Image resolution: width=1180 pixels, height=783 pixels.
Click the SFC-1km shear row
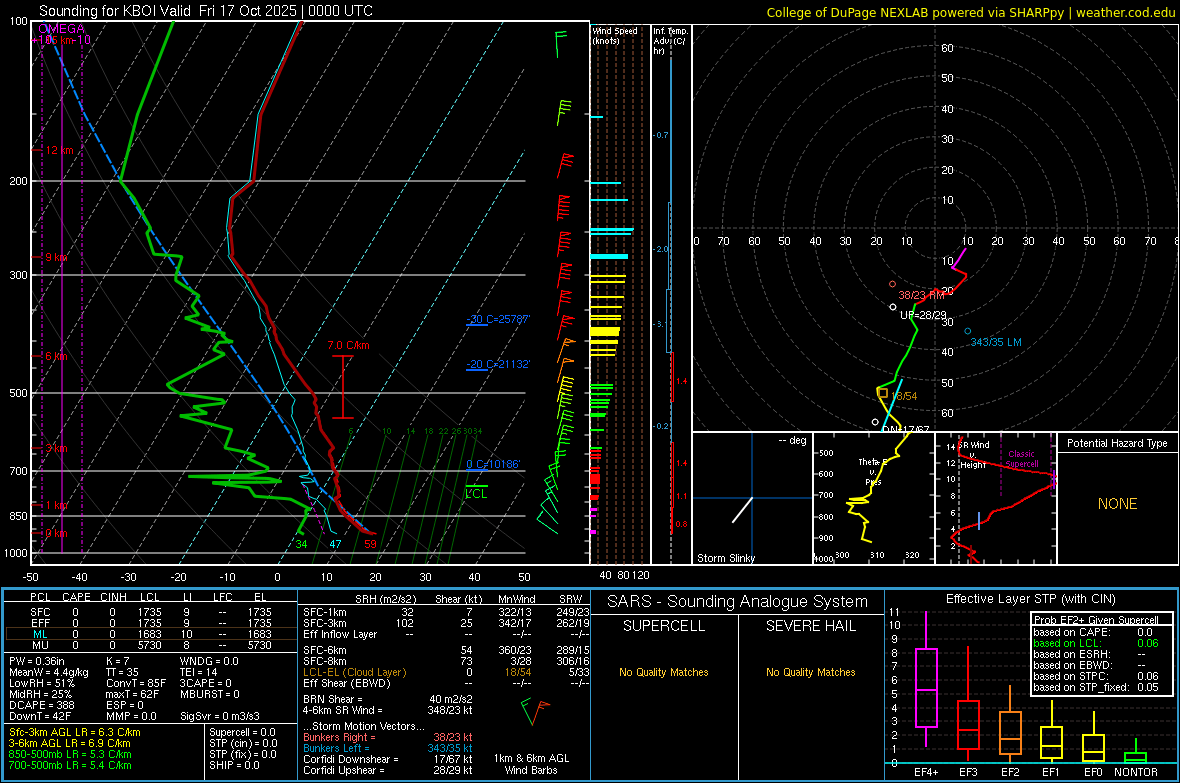(x=446, y=612)
